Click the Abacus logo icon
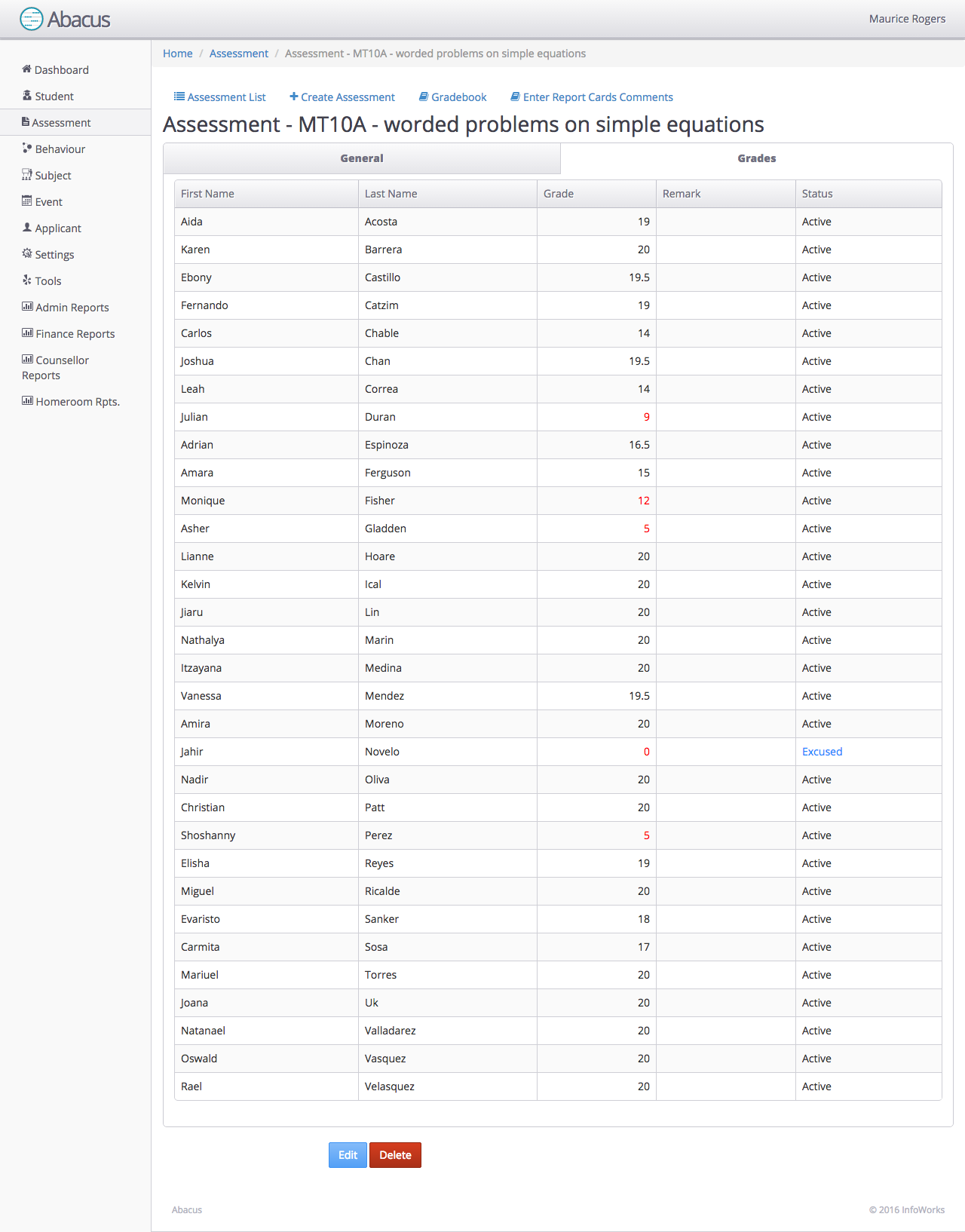 point(32,19)
